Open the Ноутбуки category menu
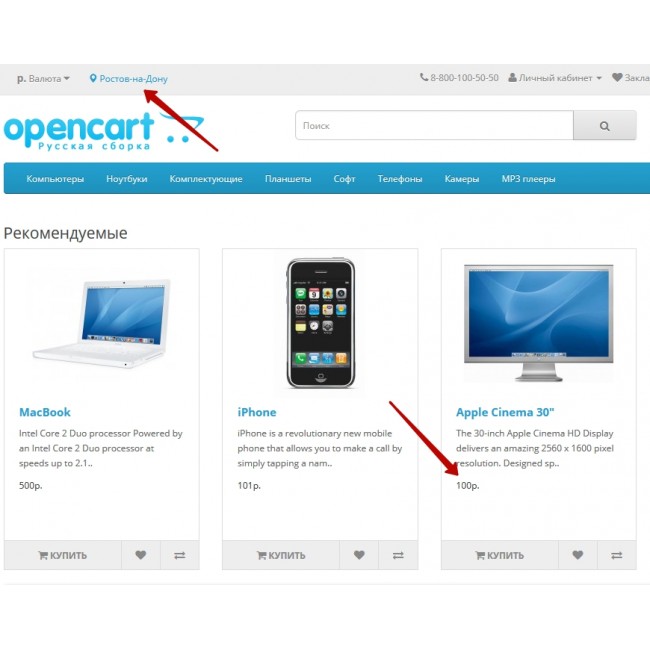 click(126, 179)
